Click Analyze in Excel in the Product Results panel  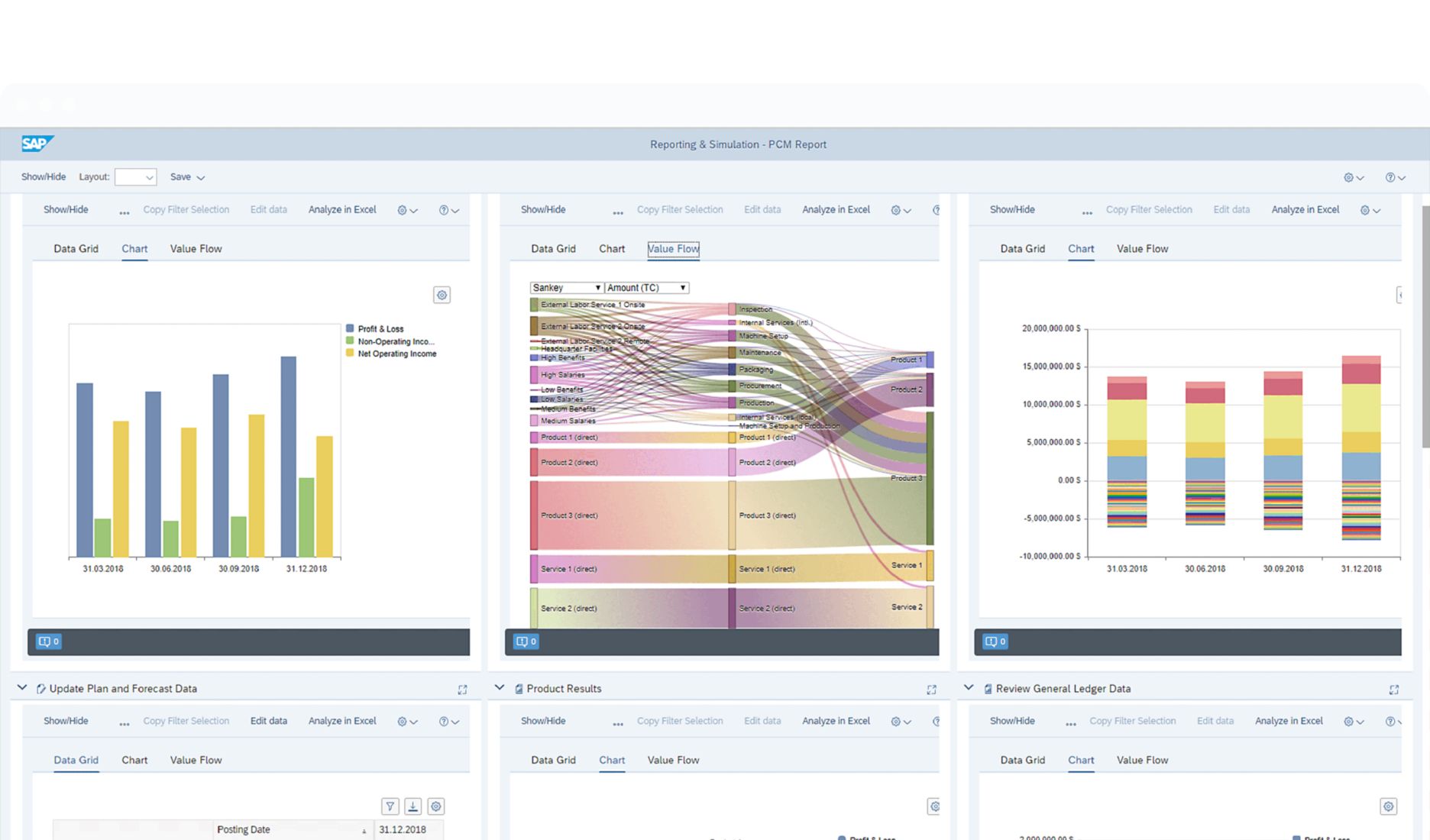pos(836,721)
